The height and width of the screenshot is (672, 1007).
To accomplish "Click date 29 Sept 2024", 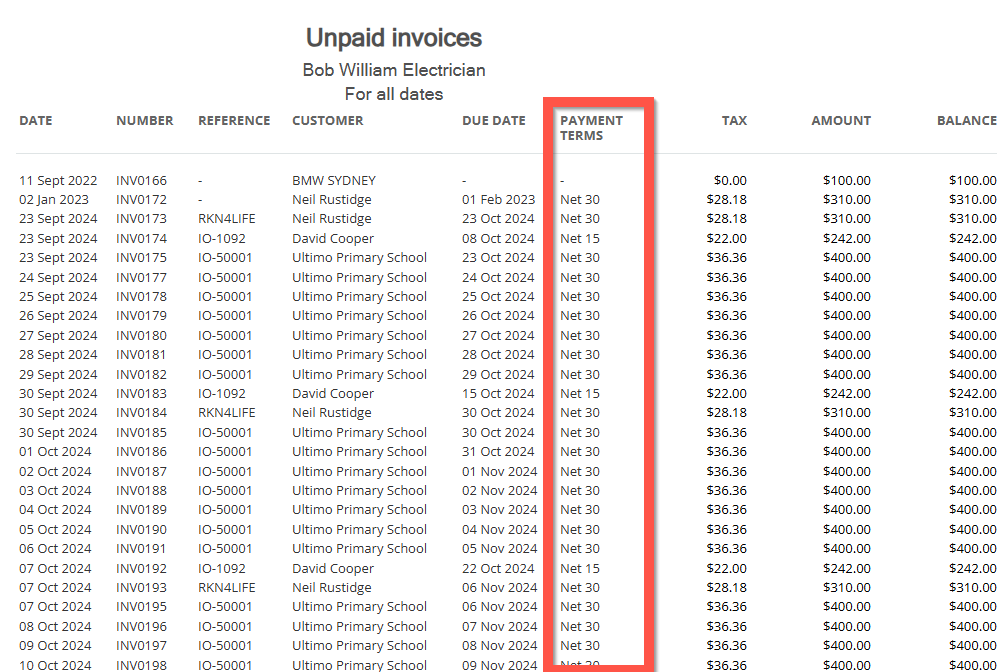I will coord(58,375).
